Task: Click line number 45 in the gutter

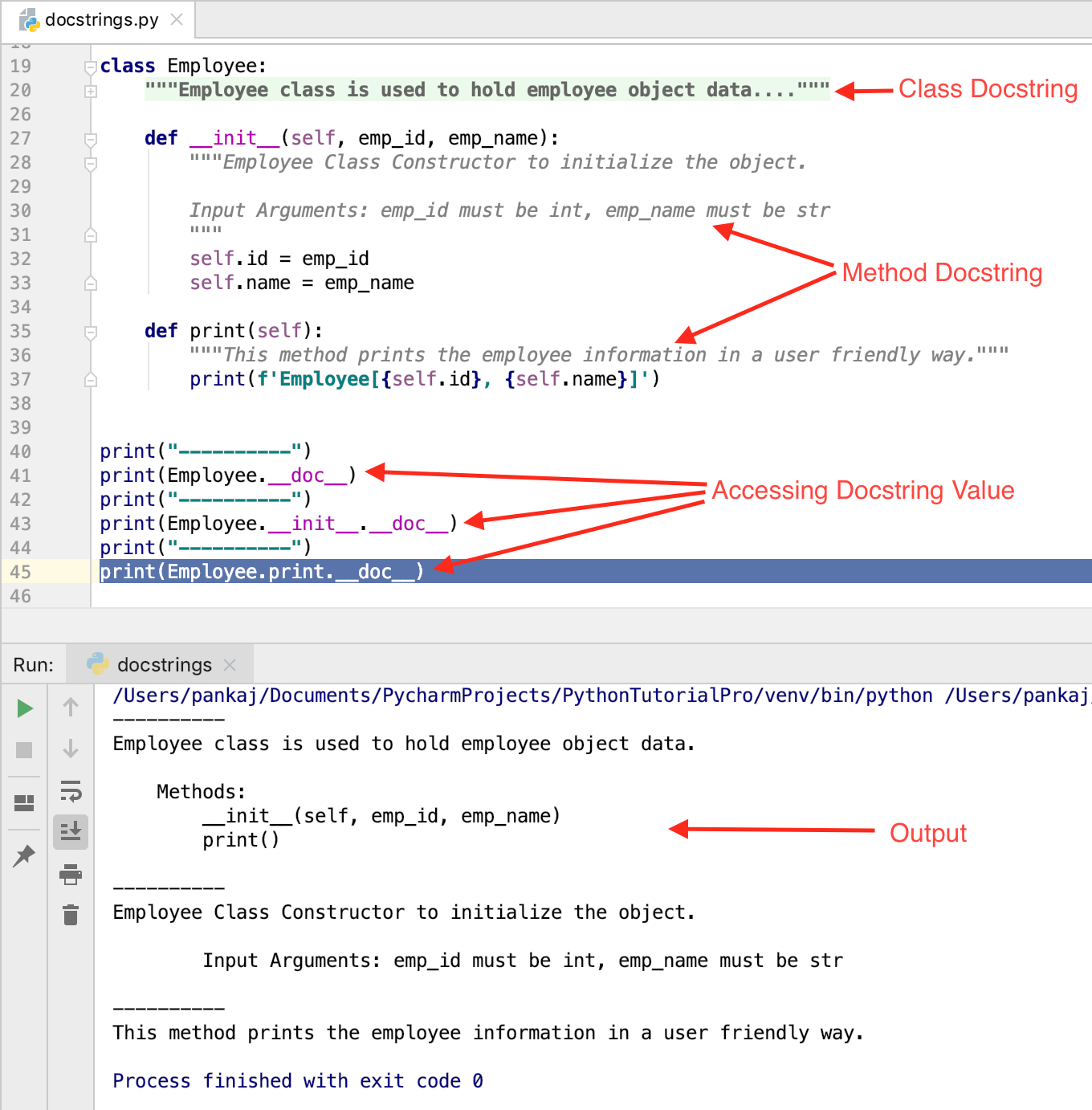Action: click(x=21, y=571)
